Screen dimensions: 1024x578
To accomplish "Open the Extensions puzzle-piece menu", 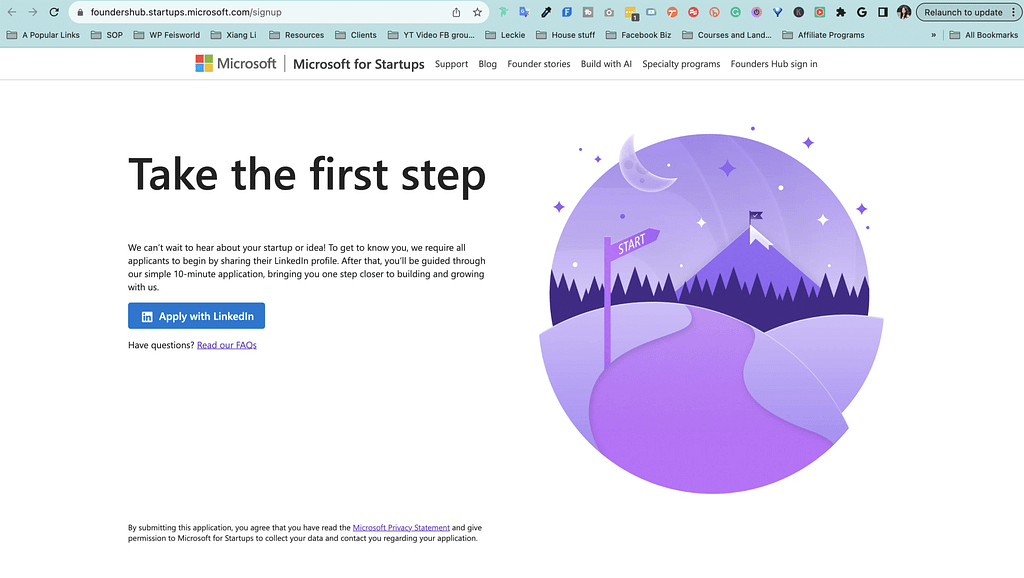I will [840, 12].
